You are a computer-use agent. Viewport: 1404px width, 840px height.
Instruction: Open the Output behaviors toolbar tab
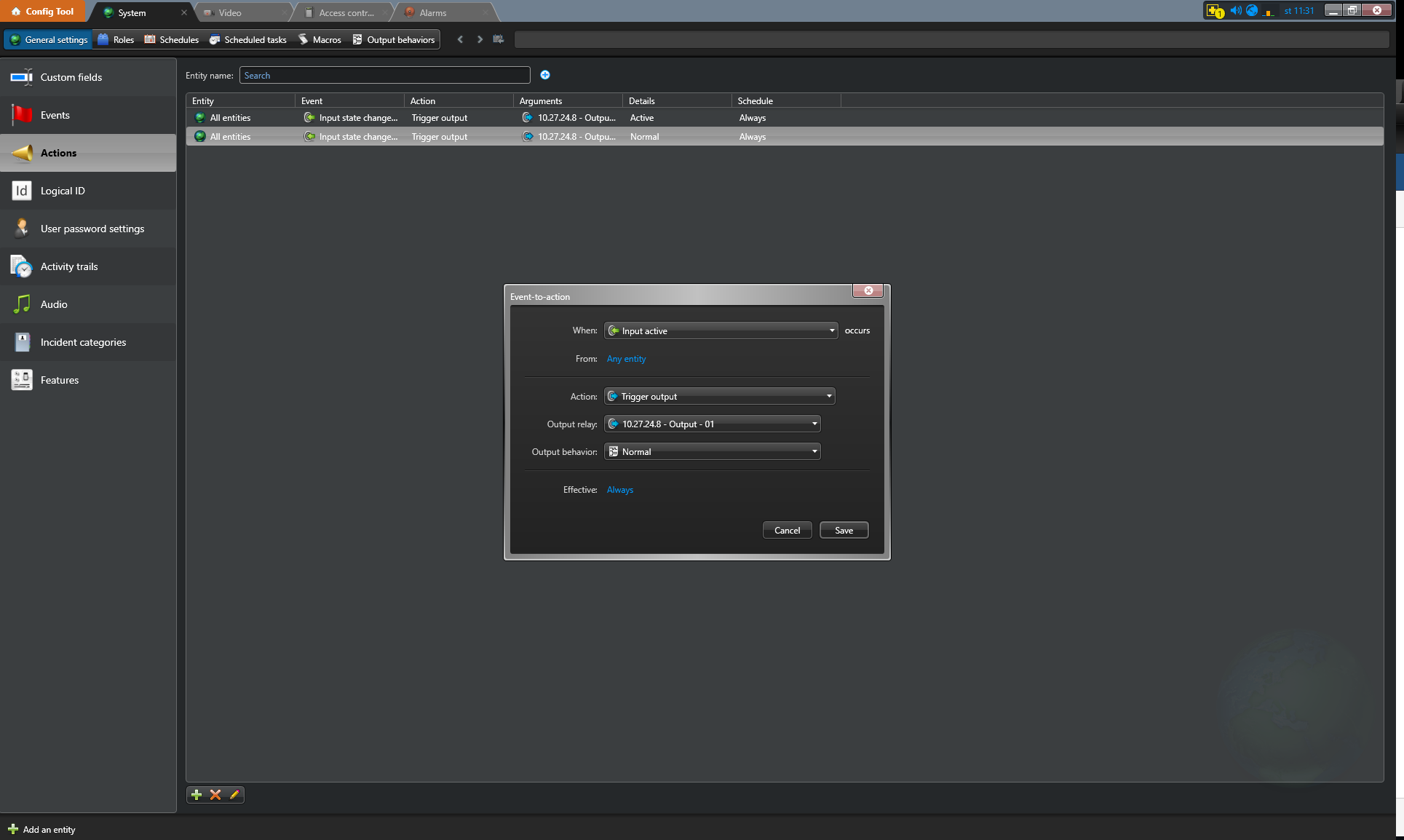[x=394, y=40]
